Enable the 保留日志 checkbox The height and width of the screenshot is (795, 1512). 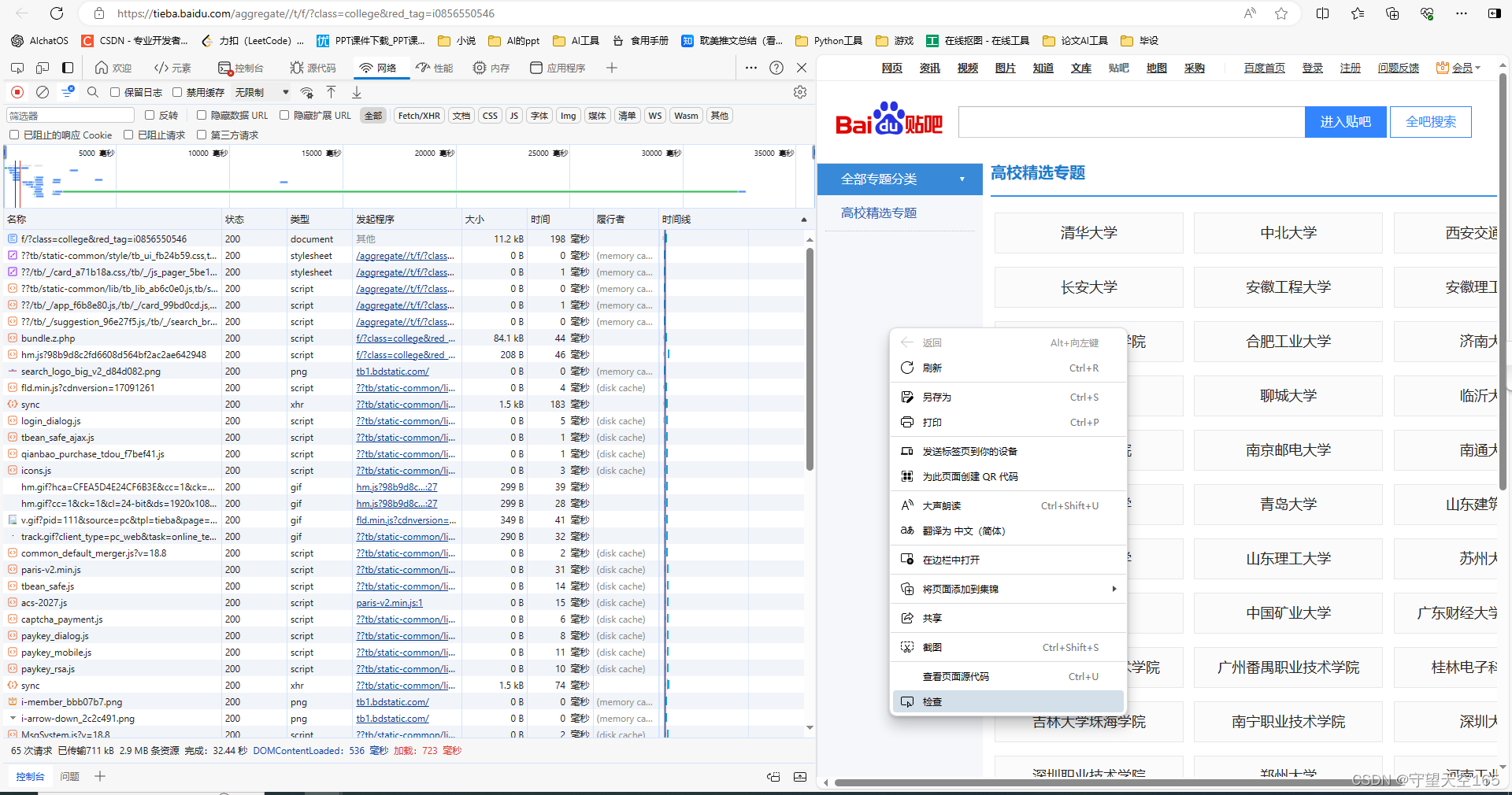point(115,92)
